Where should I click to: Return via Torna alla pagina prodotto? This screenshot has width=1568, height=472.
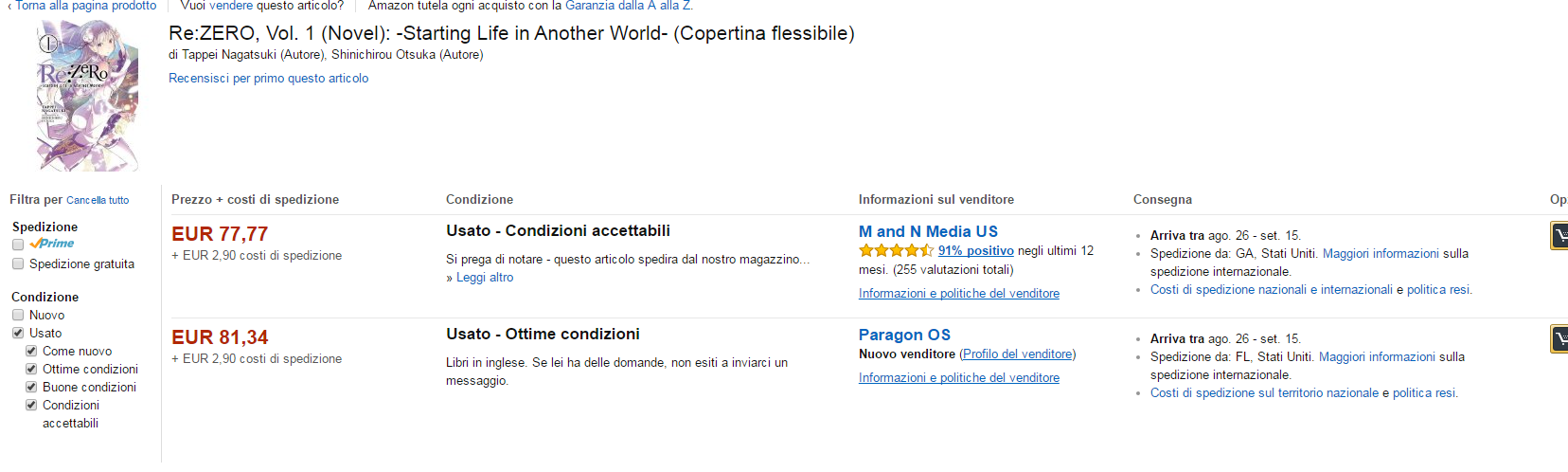tap(85, 6)
